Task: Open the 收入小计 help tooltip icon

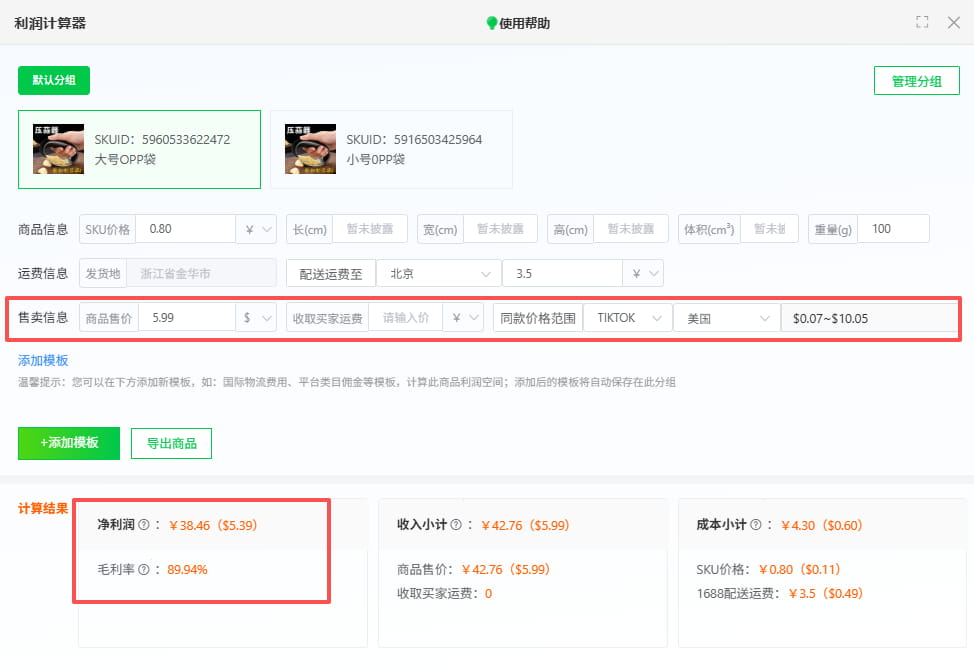Action: [x=456, y=523]
